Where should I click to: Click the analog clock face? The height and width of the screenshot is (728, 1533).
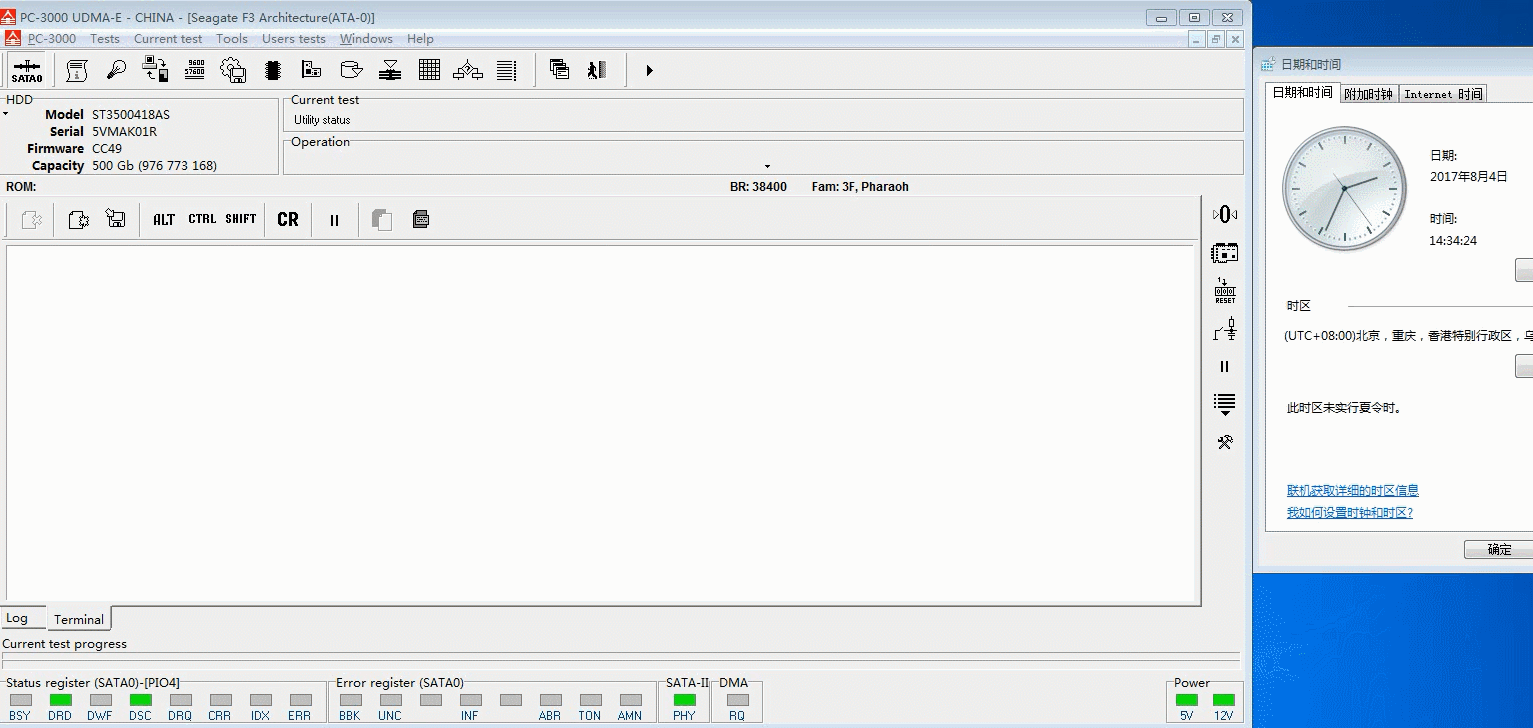coord(1344,188)
